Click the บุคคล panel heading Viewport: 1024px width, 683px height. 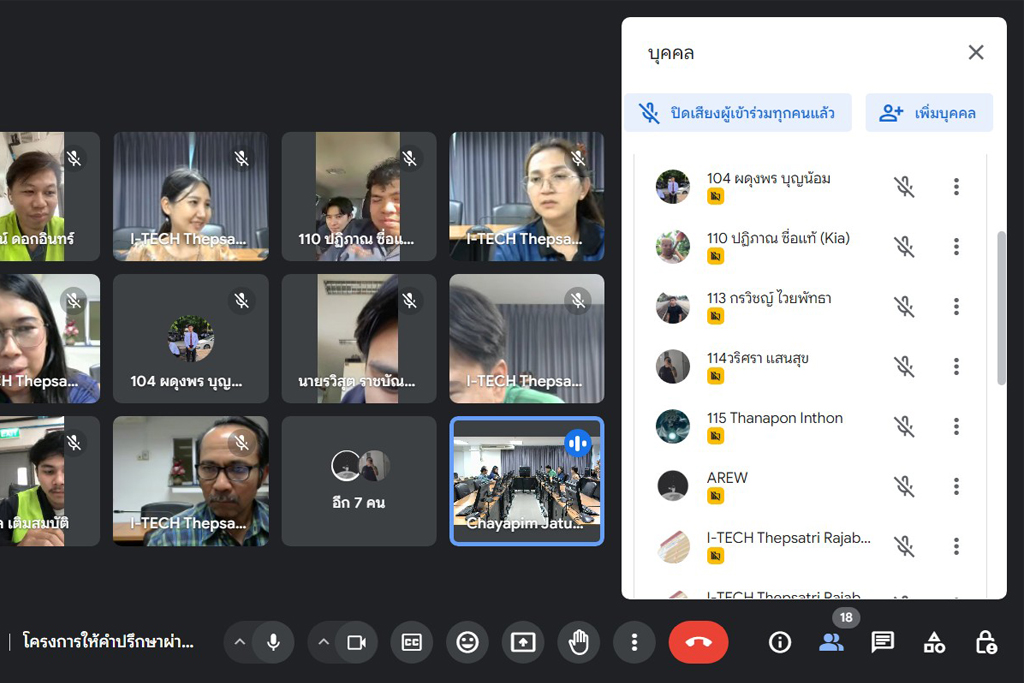pyautogui.click(x=671, y=53)
